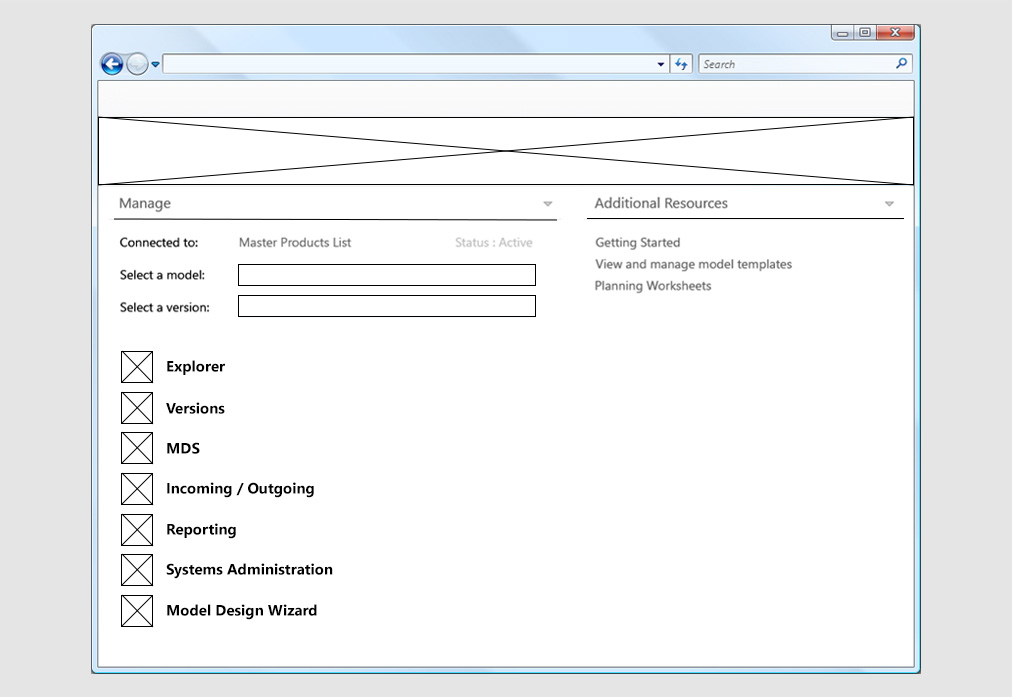The width and height of the screenshot is (1012, 697).
Task: Click the search magnifier icon
Action: tap(901, 64)
